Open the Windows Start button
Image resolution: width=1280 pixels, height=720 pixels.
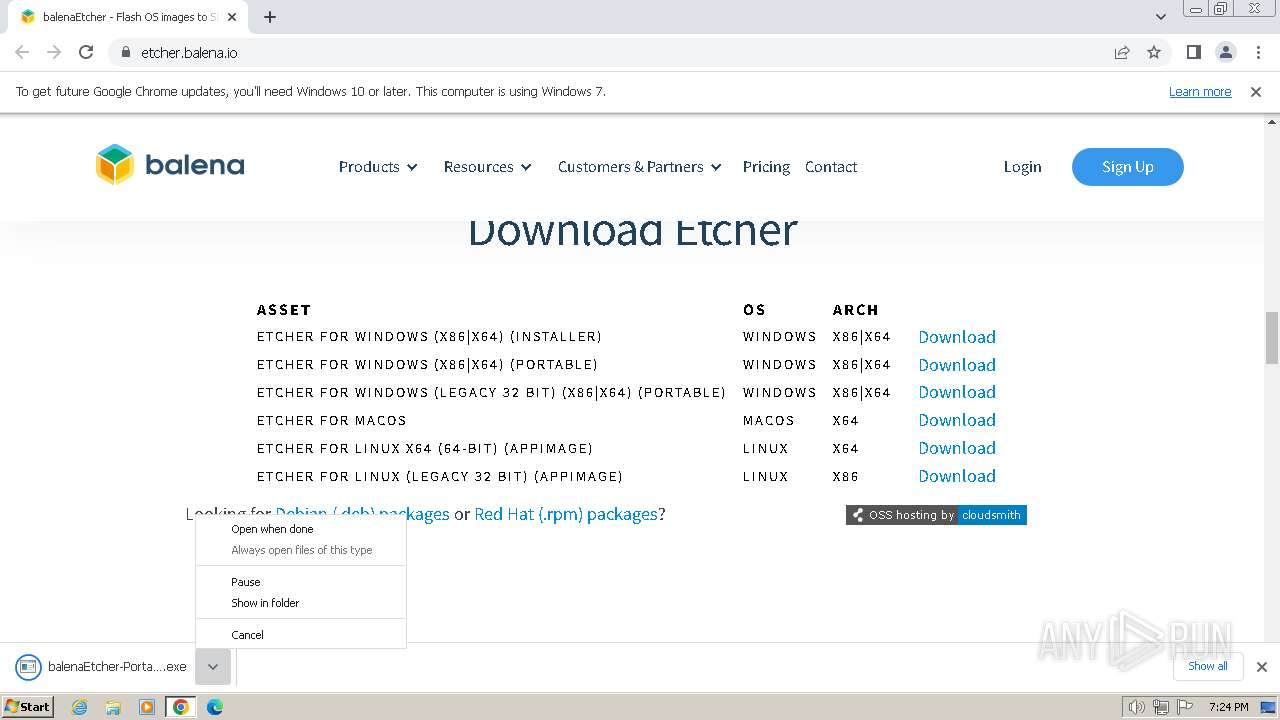pos(27,707)
